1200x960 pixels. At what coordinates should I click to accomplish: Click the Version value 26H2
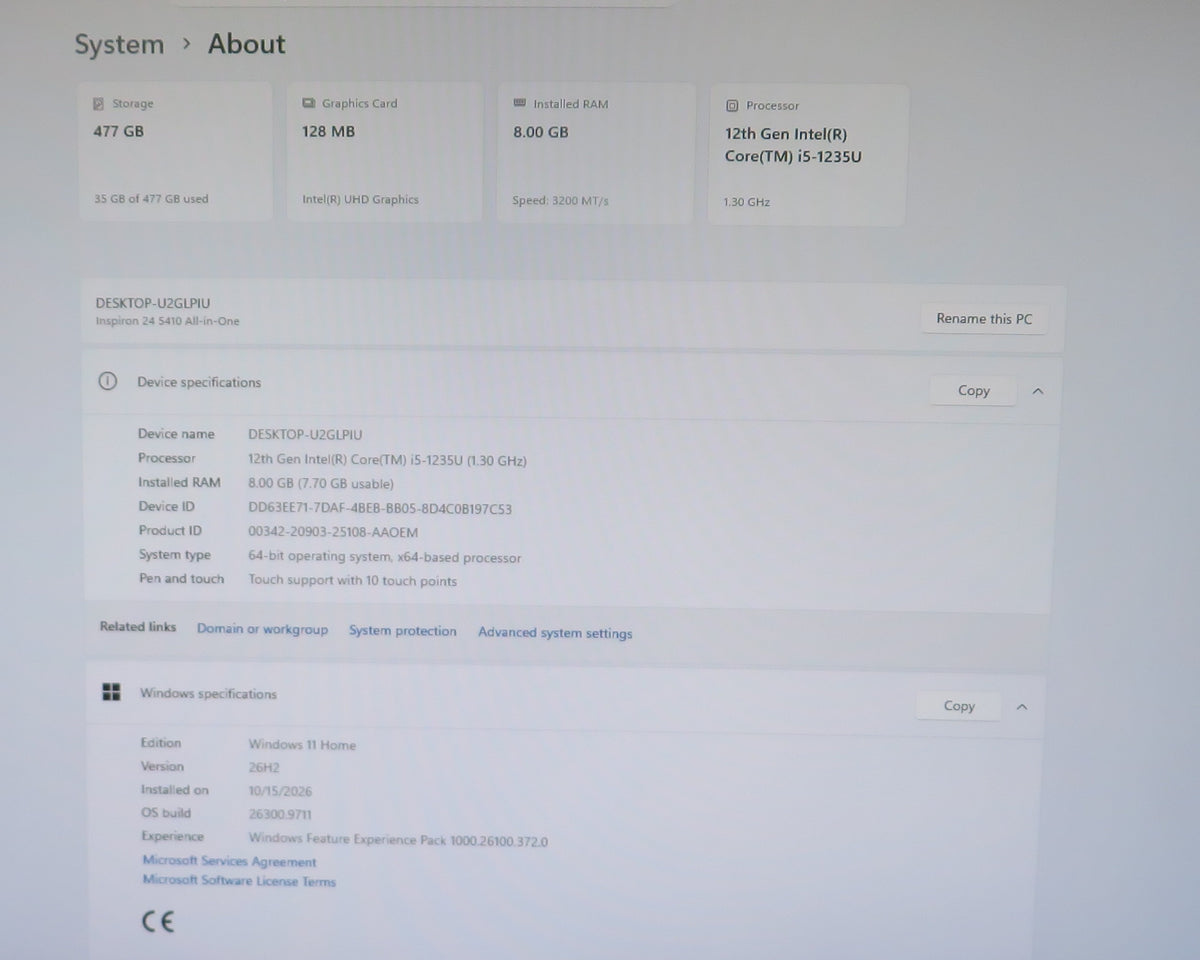click(266, 768)
